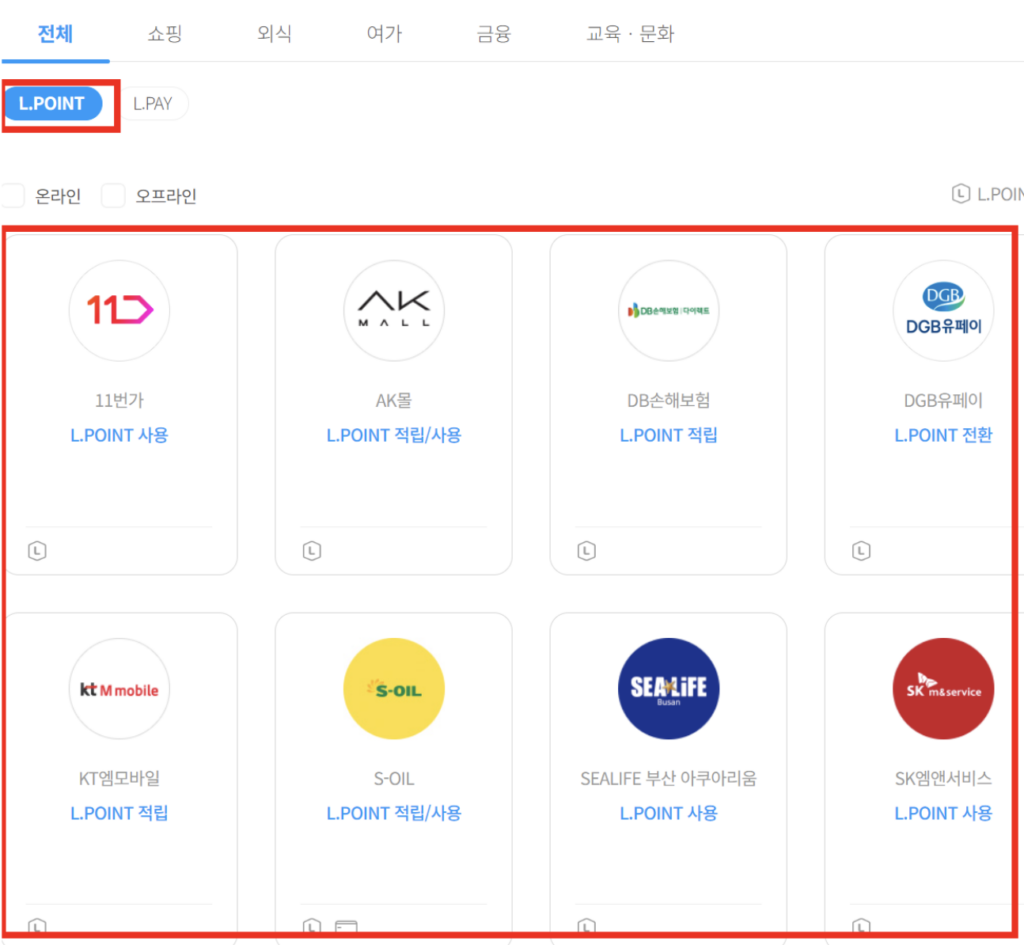Click the kt M mobile logo
The height and width of the screenshot is (945, 1024).
click(x=119, y=689)
